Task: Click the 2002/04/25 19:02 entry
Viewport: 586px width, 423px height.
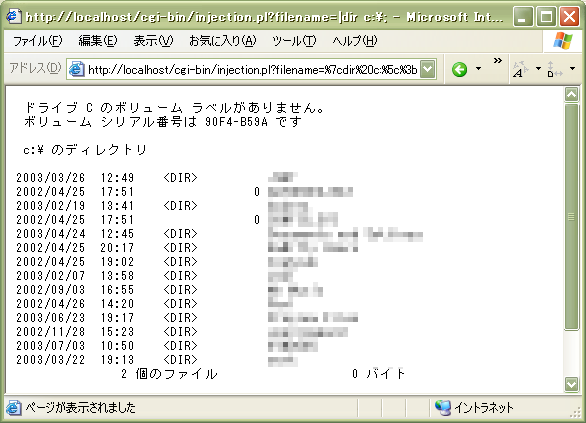Action: click(167, 262)
